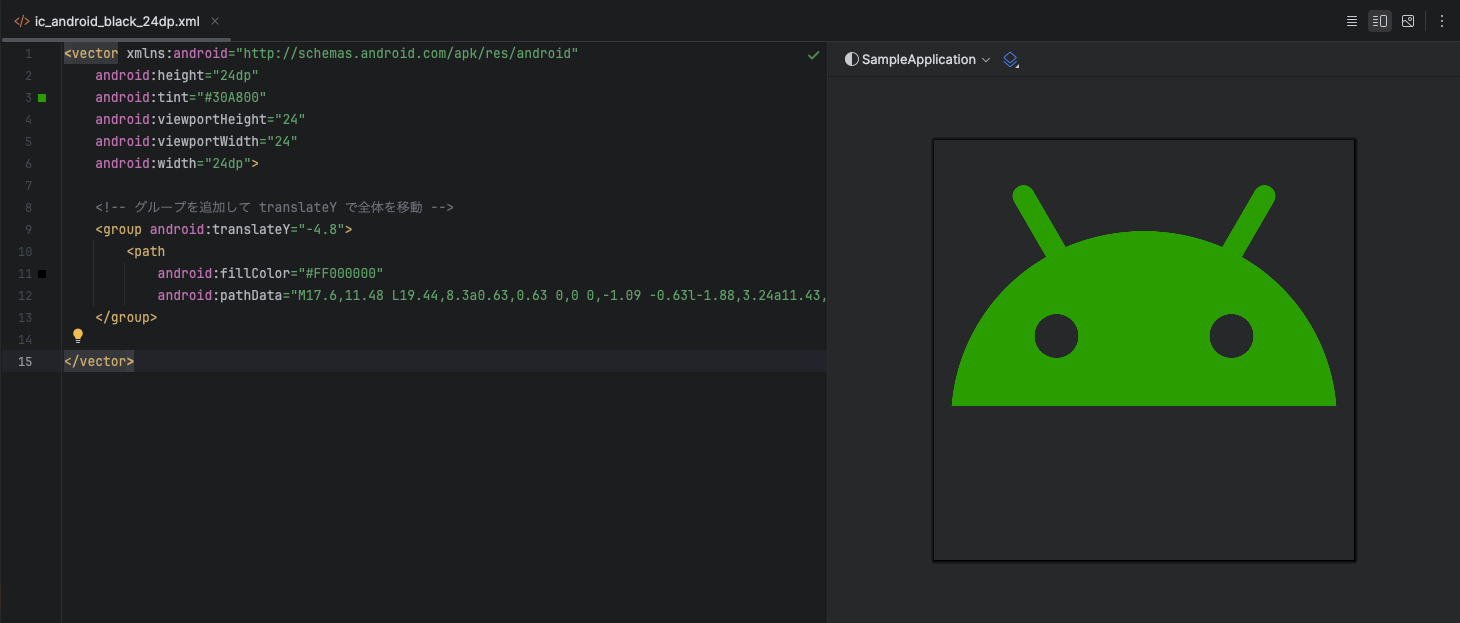
Task: Click the layers icon beside SampleApplication
Action: (x=1011, y=60)
